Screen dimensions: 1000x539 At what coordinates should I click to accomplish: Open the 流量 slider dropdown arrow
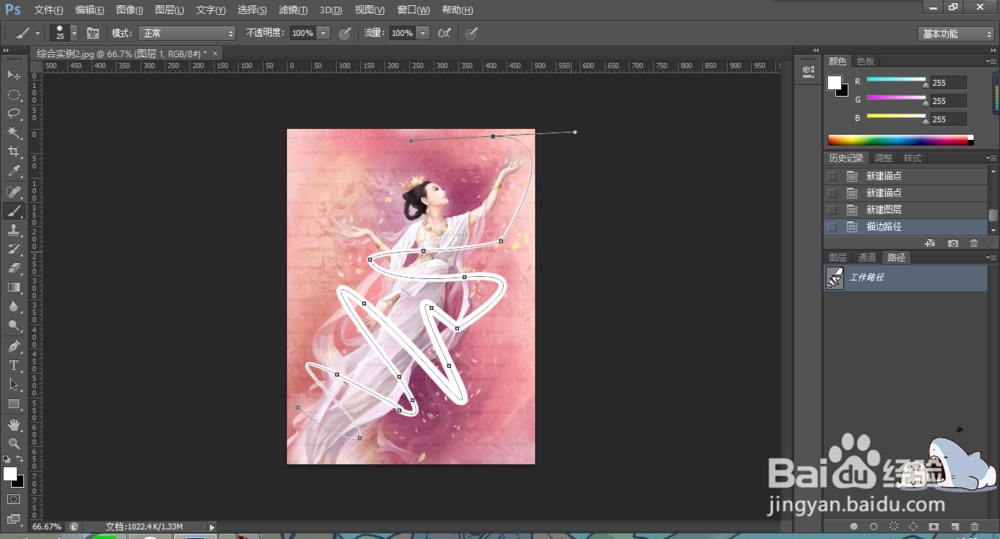[423, 33]
